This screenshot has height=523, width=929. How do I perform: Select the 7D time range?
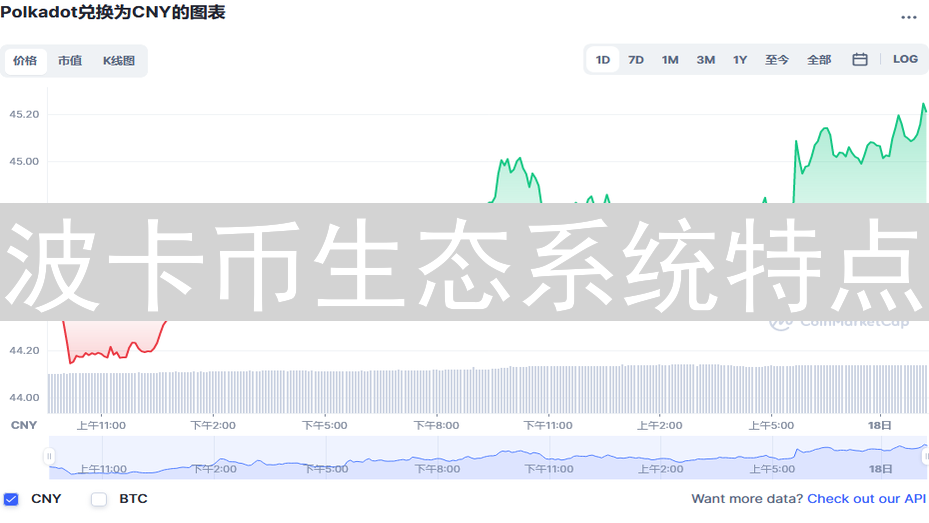636,60
